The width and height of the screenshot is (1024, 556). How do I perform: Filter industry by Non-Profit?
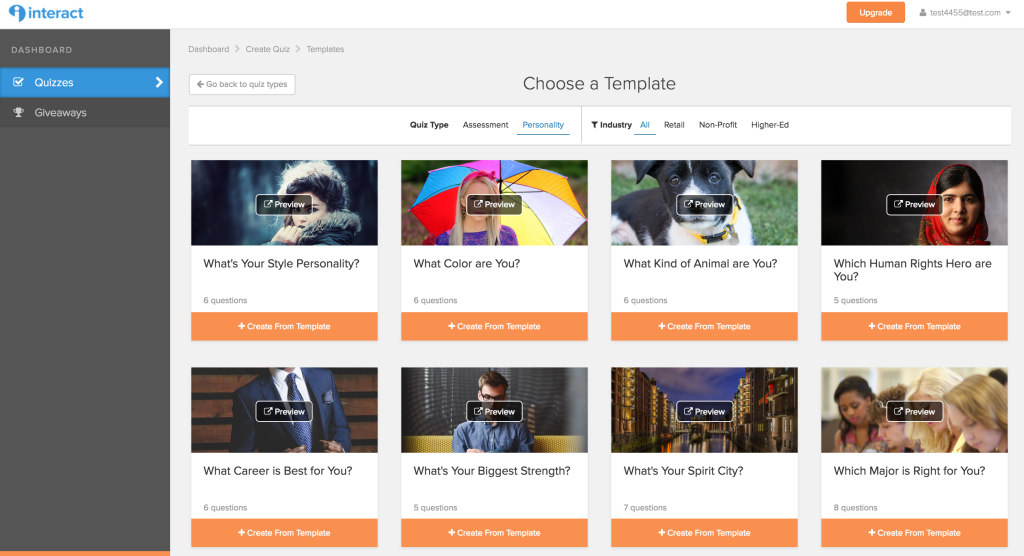point(718,125)
